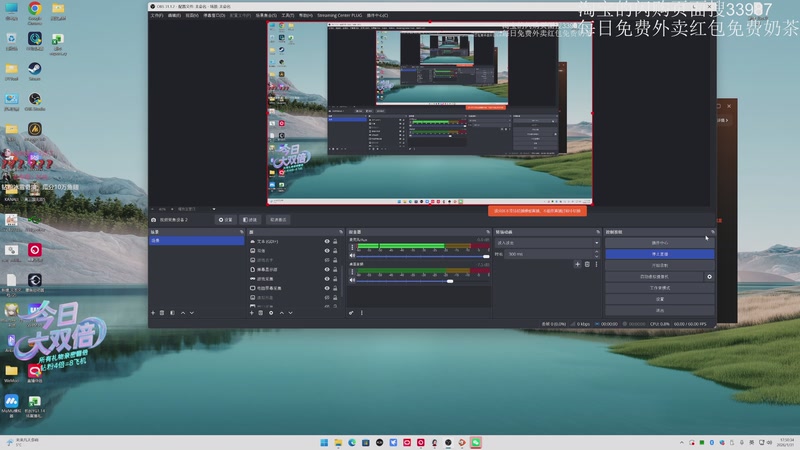Click the add transition plus icon
Image resolution: width=800 pixels, height=450 pixels.
[x=576, y=264]
